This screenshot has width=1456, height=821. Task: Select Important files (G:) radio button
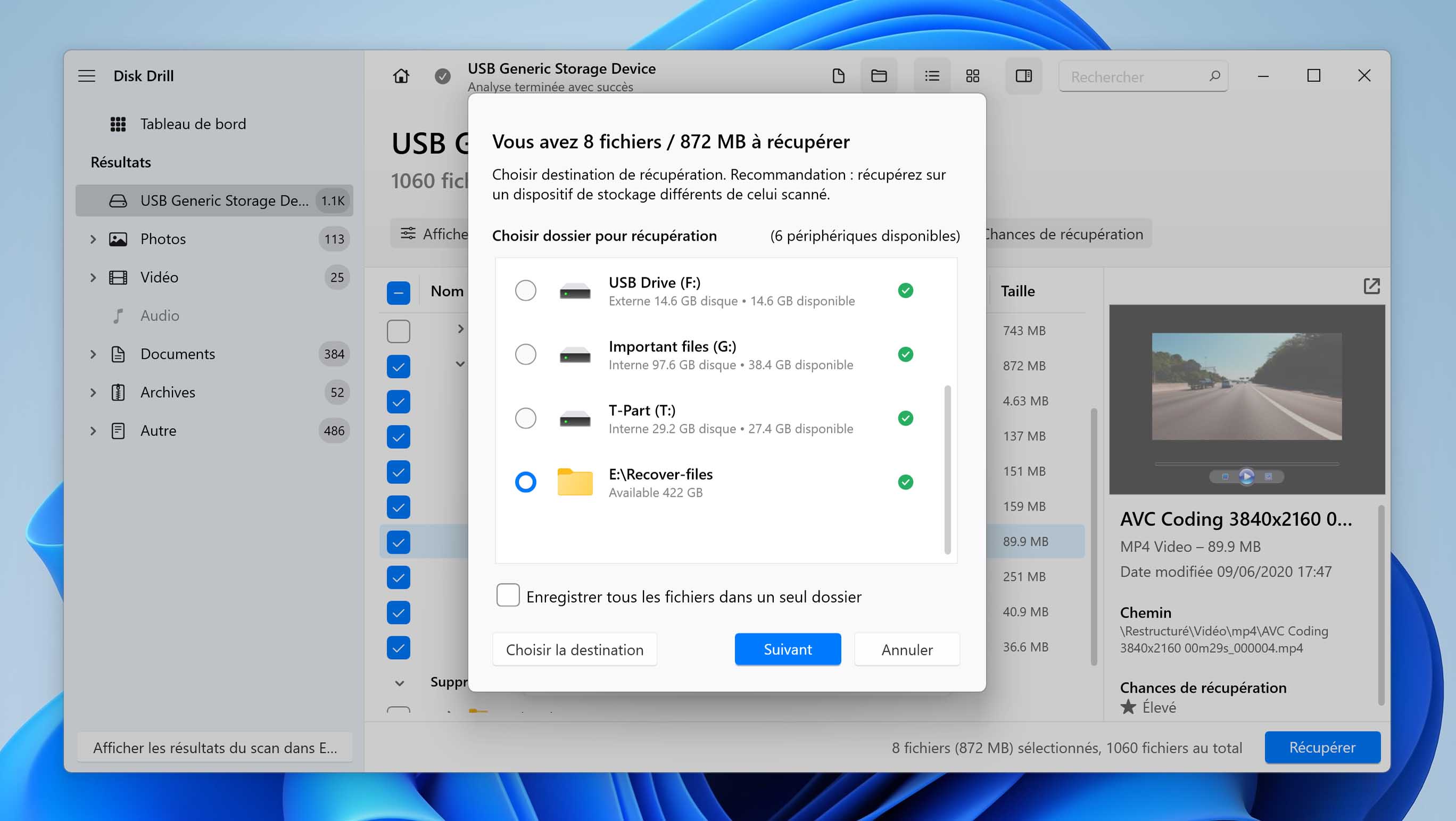point(526,355)
